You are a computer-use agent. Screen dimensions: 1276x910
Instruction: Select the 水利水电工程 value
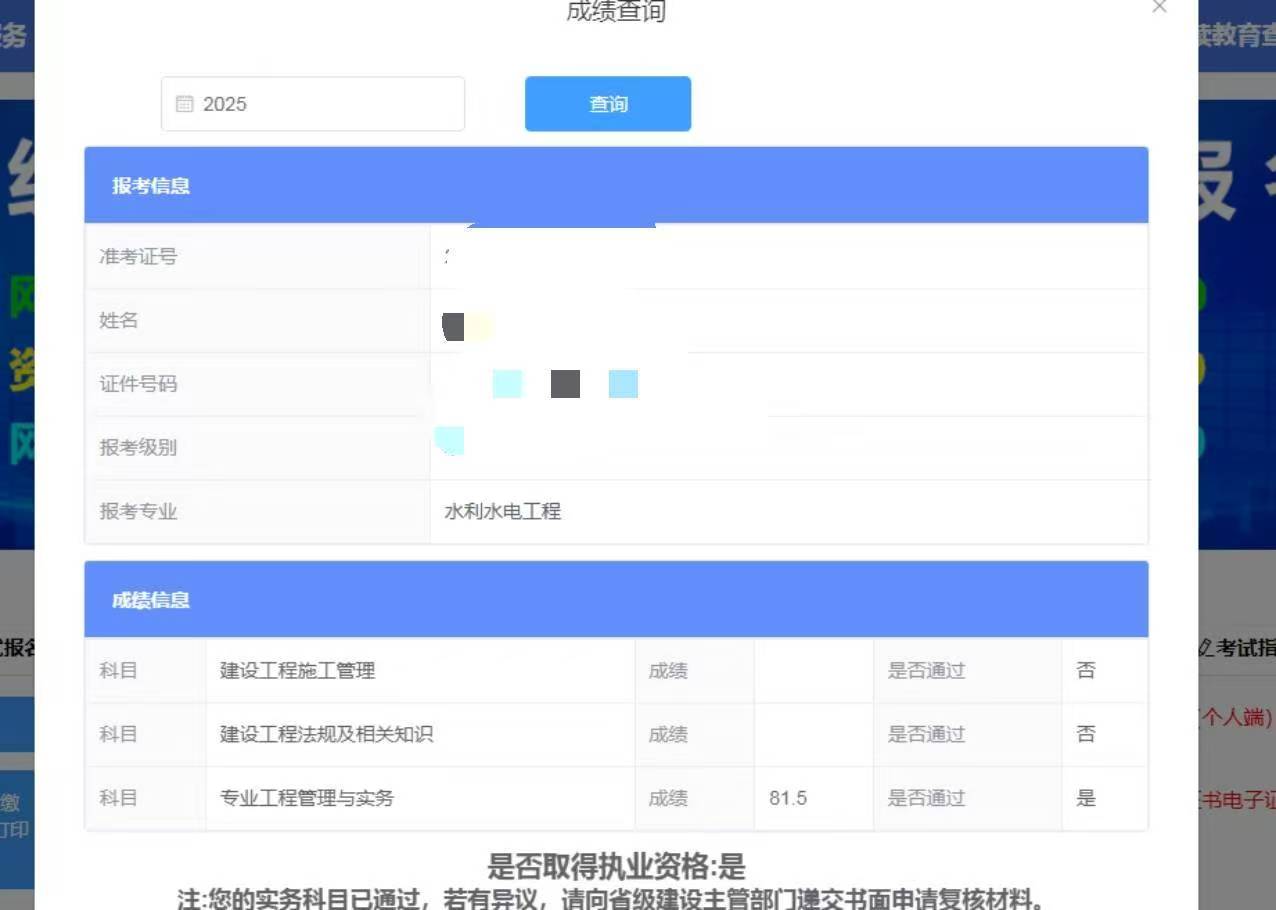[503, 511]
